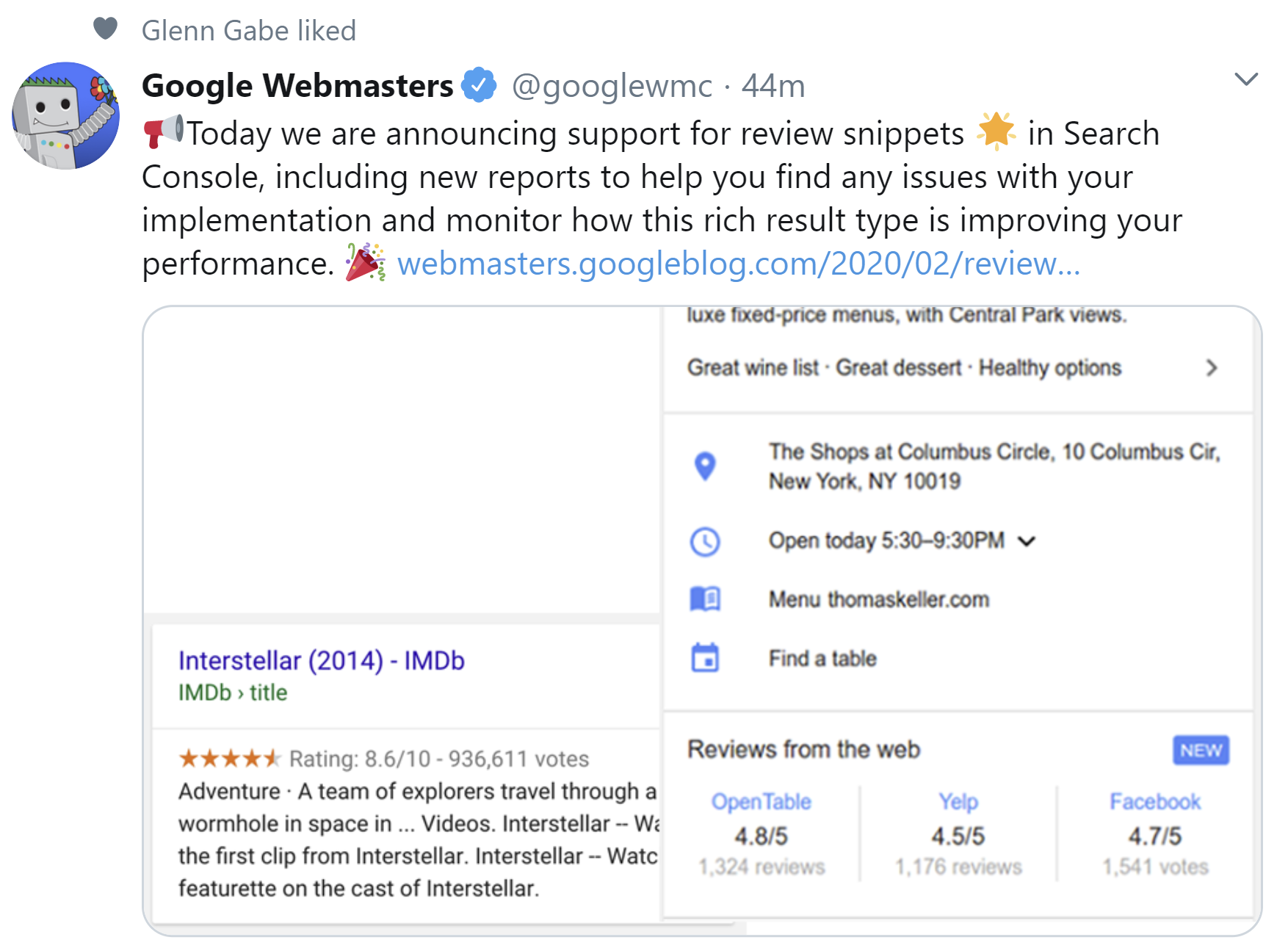1288x951 pixels.
Task: Click the Facebook 4.7/5 rating
Action: pyautogui.click(x=1156, y=836)
